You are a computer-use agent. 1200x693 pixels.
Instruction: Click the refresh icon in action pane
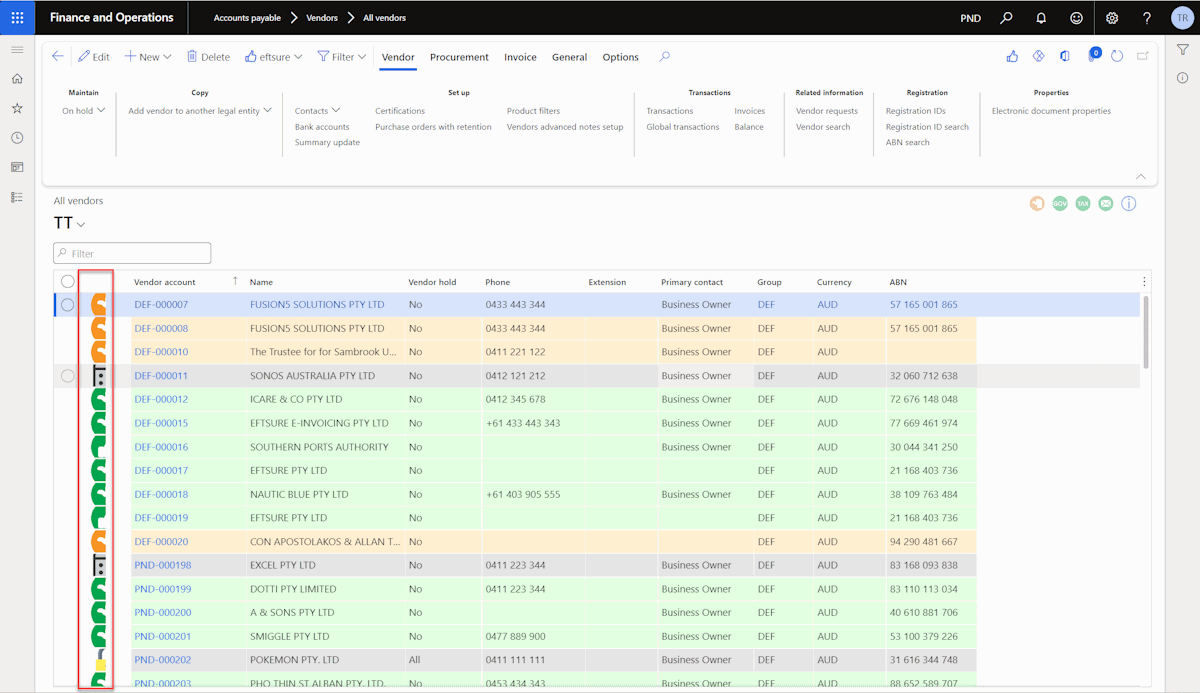[x=1117, y=57]
